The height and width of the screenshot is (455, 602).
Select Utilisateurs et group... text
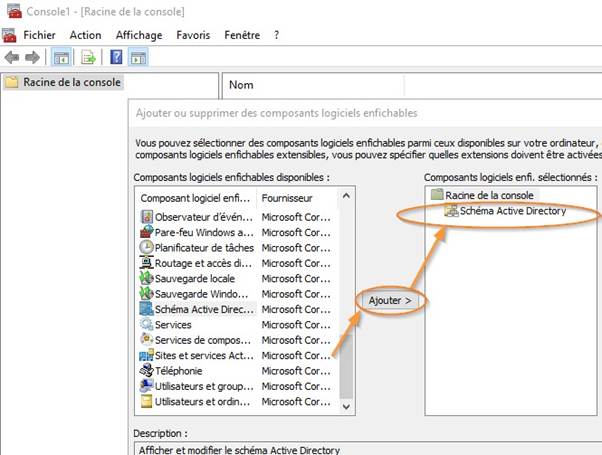[x=204, y=386]
